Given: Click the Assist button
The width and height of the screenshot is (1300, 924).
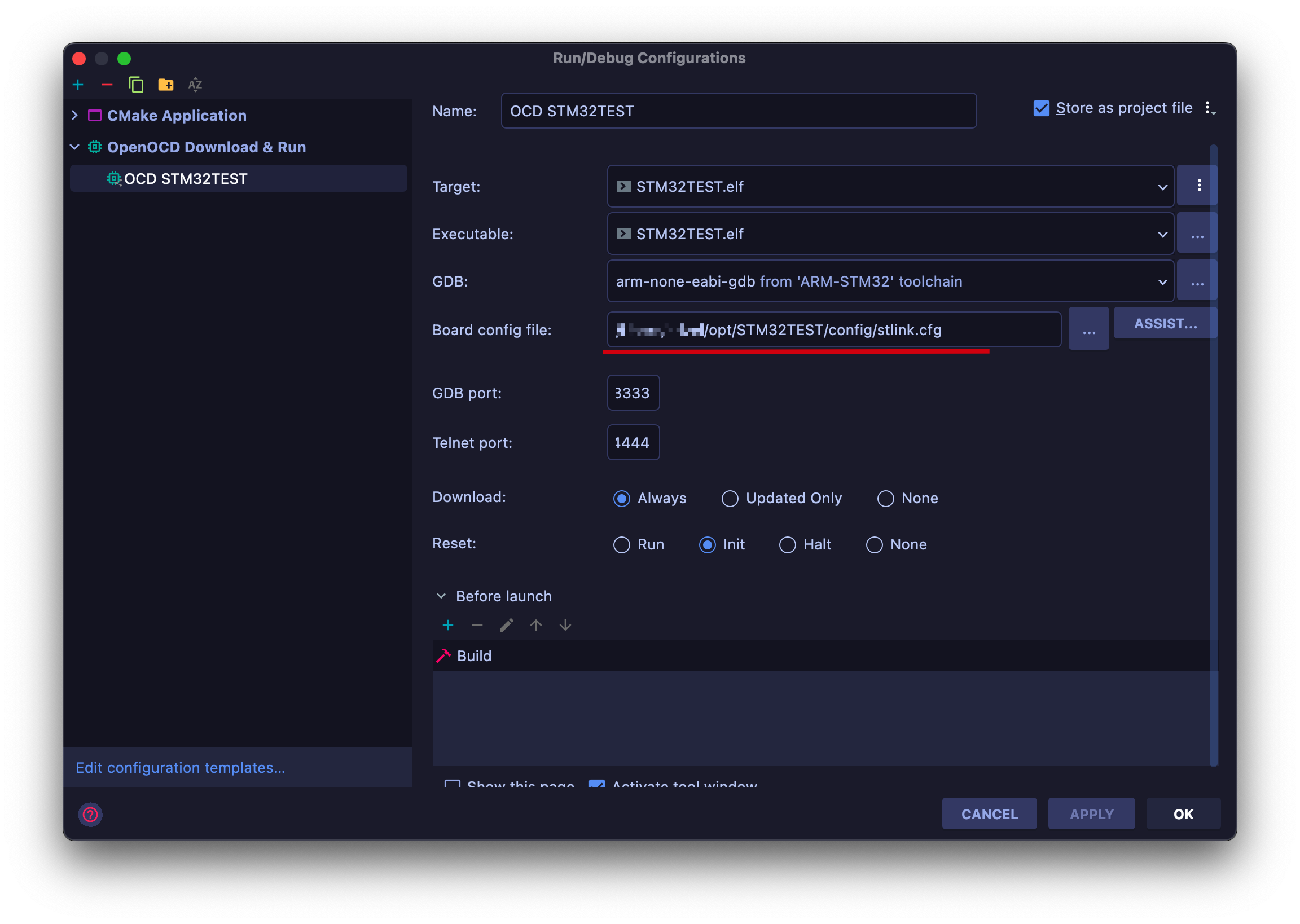Looking at the screenshot, I should point(1165,324).
